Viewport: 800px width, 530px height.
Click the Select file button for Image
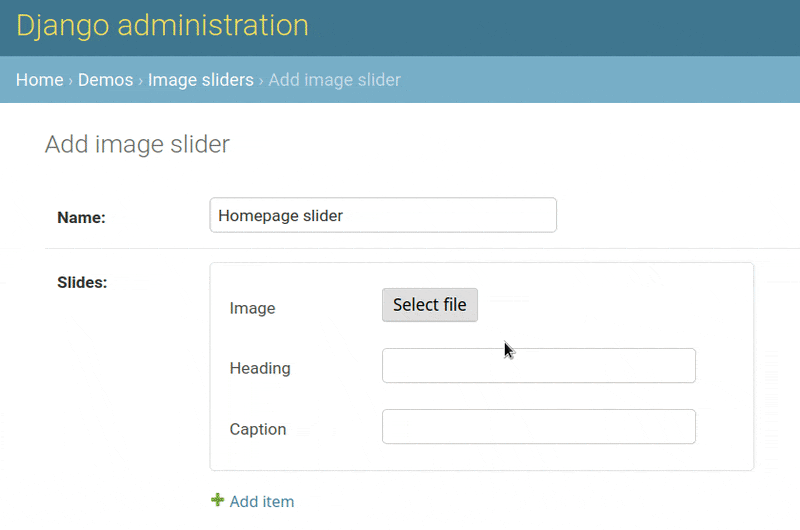[430, 305]
